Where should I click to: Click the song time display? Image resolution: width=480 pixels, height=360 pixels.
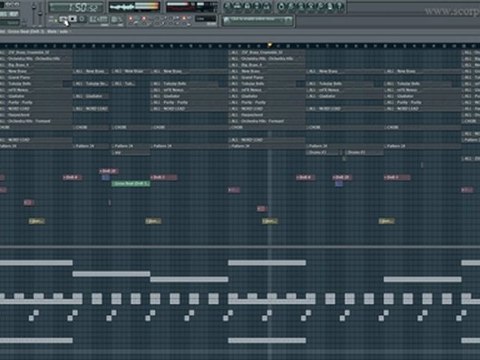tap(76, 7)
